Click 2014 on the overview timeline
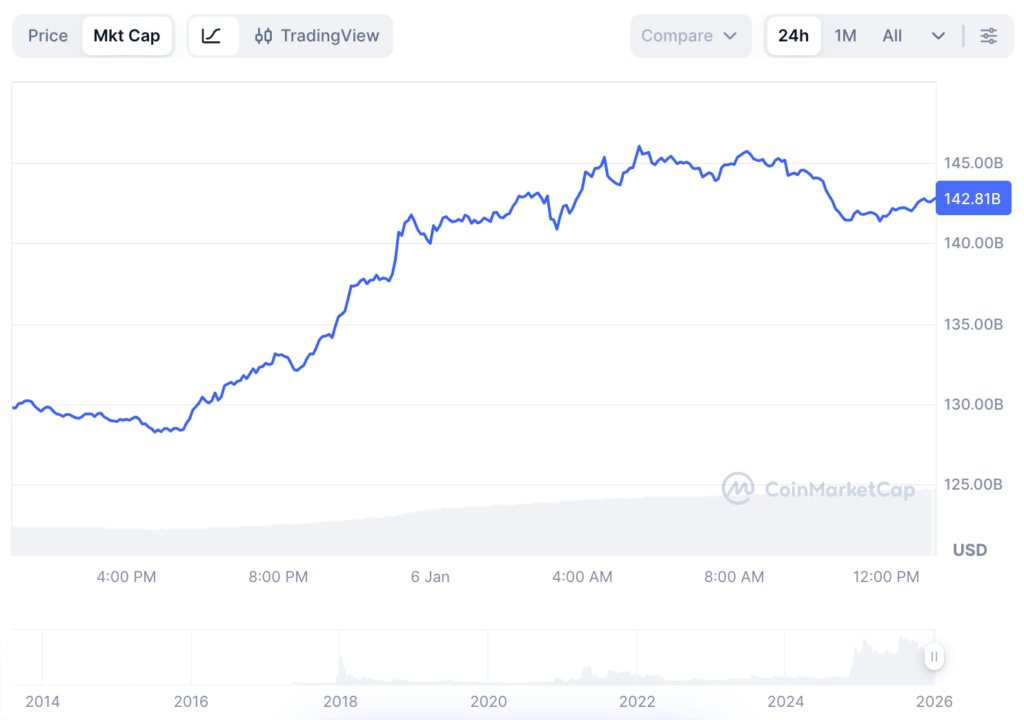 [x=42, y=701]
